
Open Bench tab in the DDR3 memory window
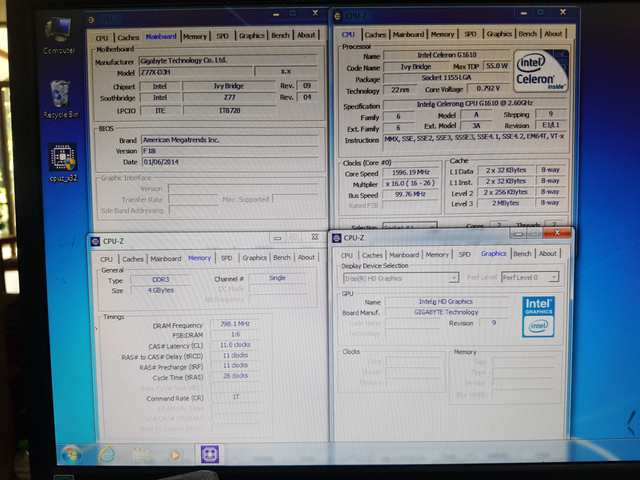(282, 258)
